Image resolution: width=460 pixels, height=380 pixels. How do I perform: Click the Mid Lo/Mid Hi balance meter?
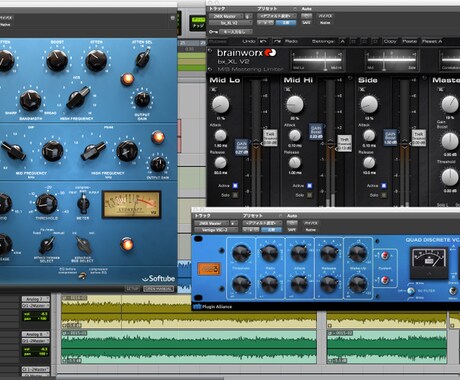(x=317, y=61)
